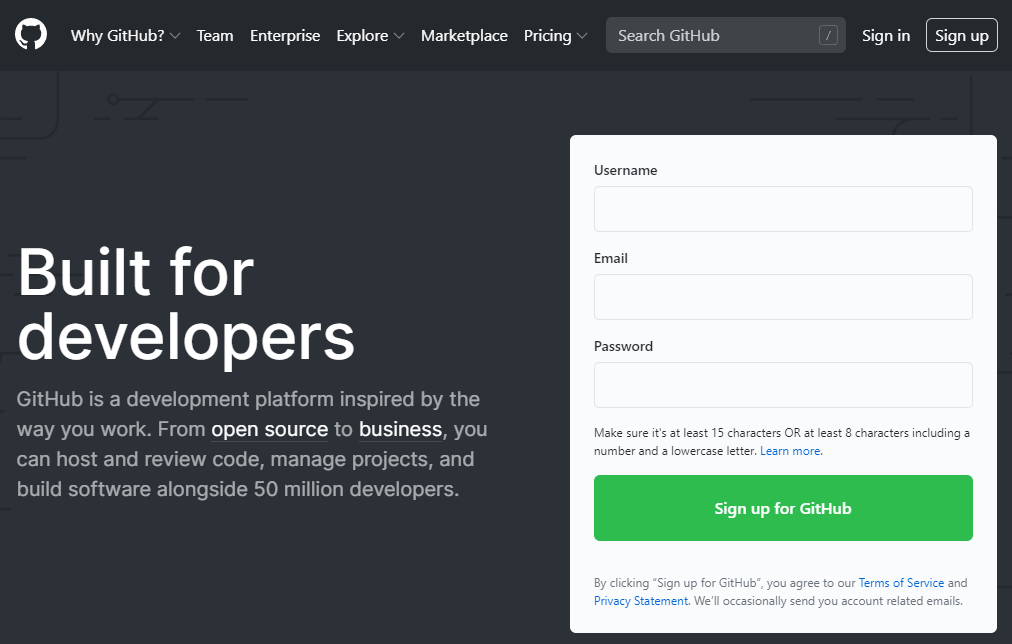Click the Learn more password link
1012x644 pixels.
click(790, 450)
